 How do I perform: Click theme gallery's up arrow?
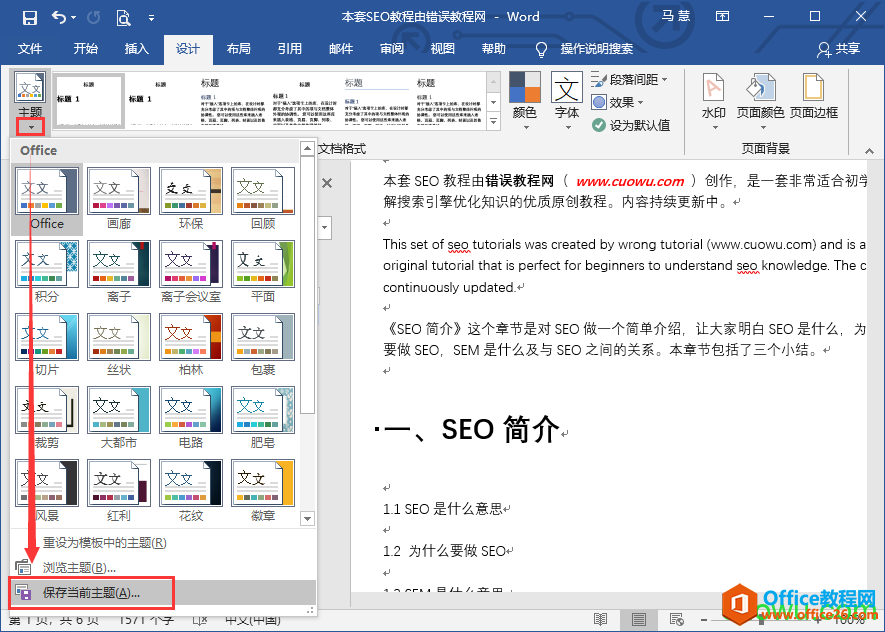[x=307, y=148]
